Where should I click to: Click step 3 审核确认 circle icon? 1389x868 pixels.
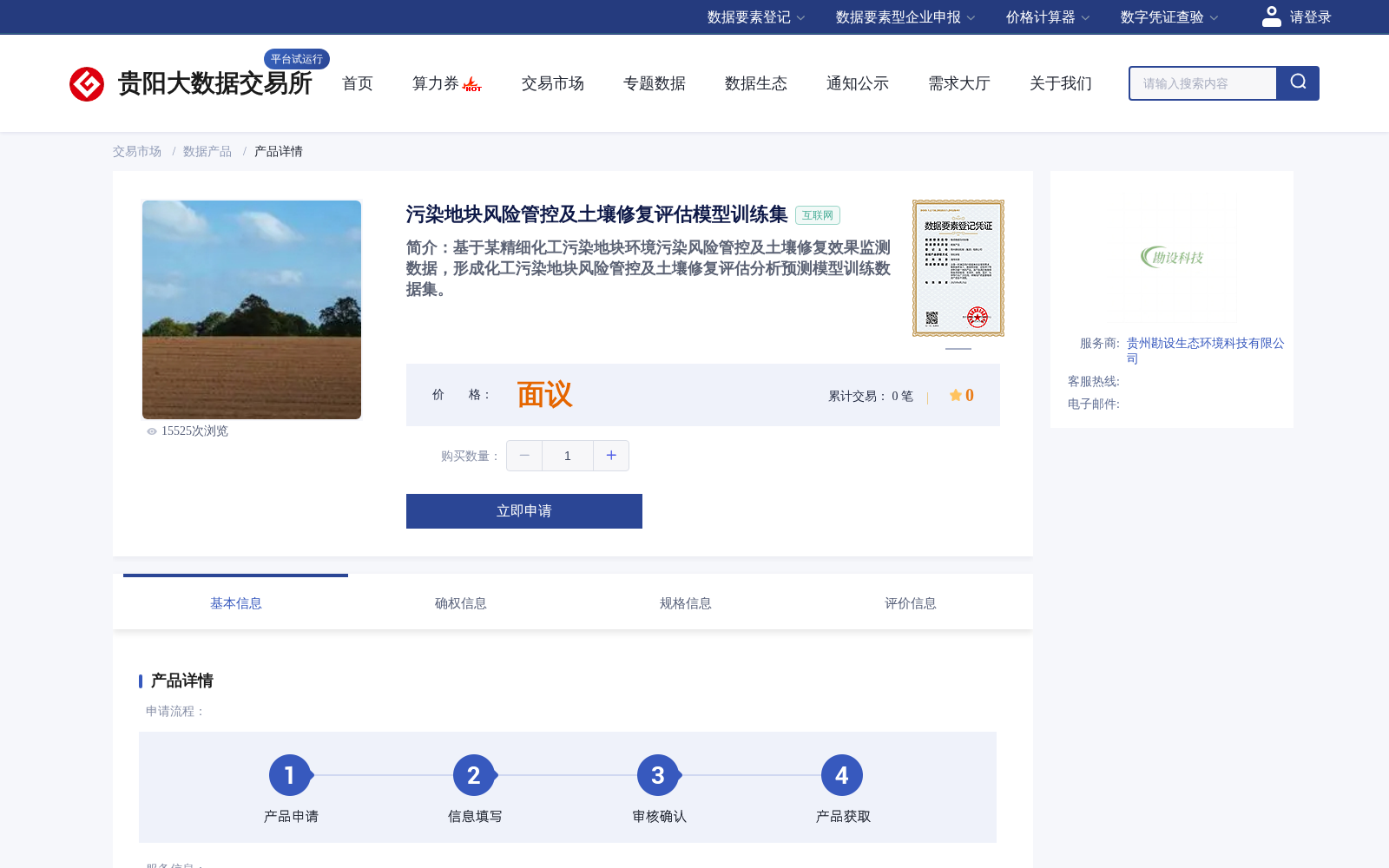[x=658, y=775]
